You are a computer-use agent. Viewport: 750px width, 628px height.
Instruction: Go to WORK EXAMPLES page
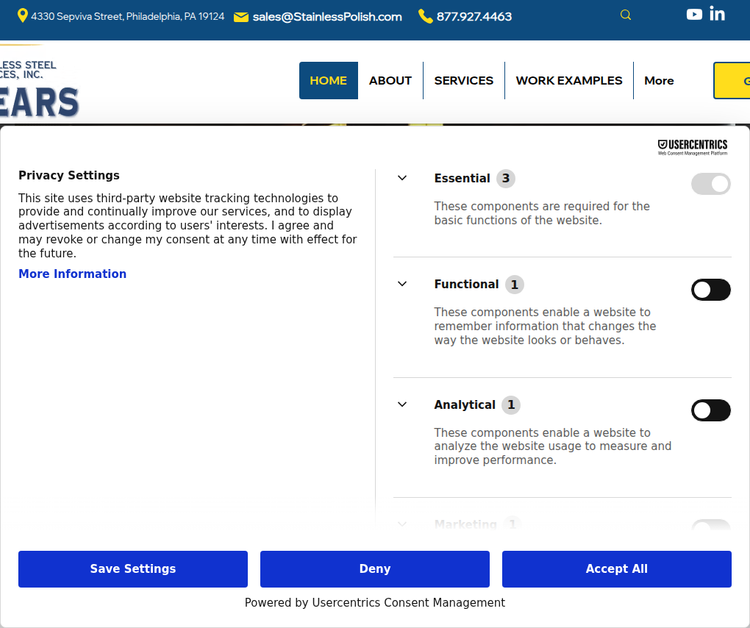(568, 81)
